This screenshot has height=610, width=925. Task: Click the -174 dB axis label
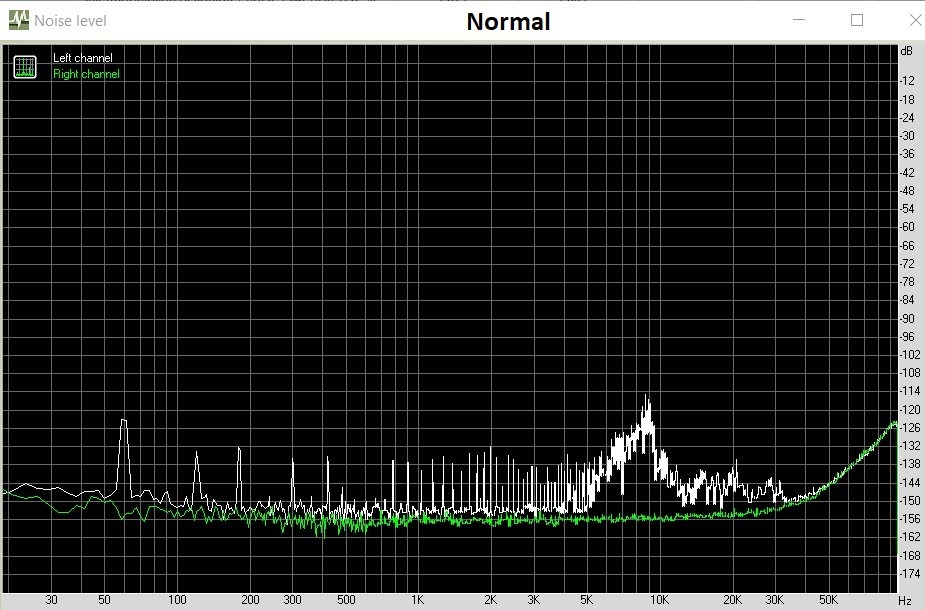coord(910,573)
